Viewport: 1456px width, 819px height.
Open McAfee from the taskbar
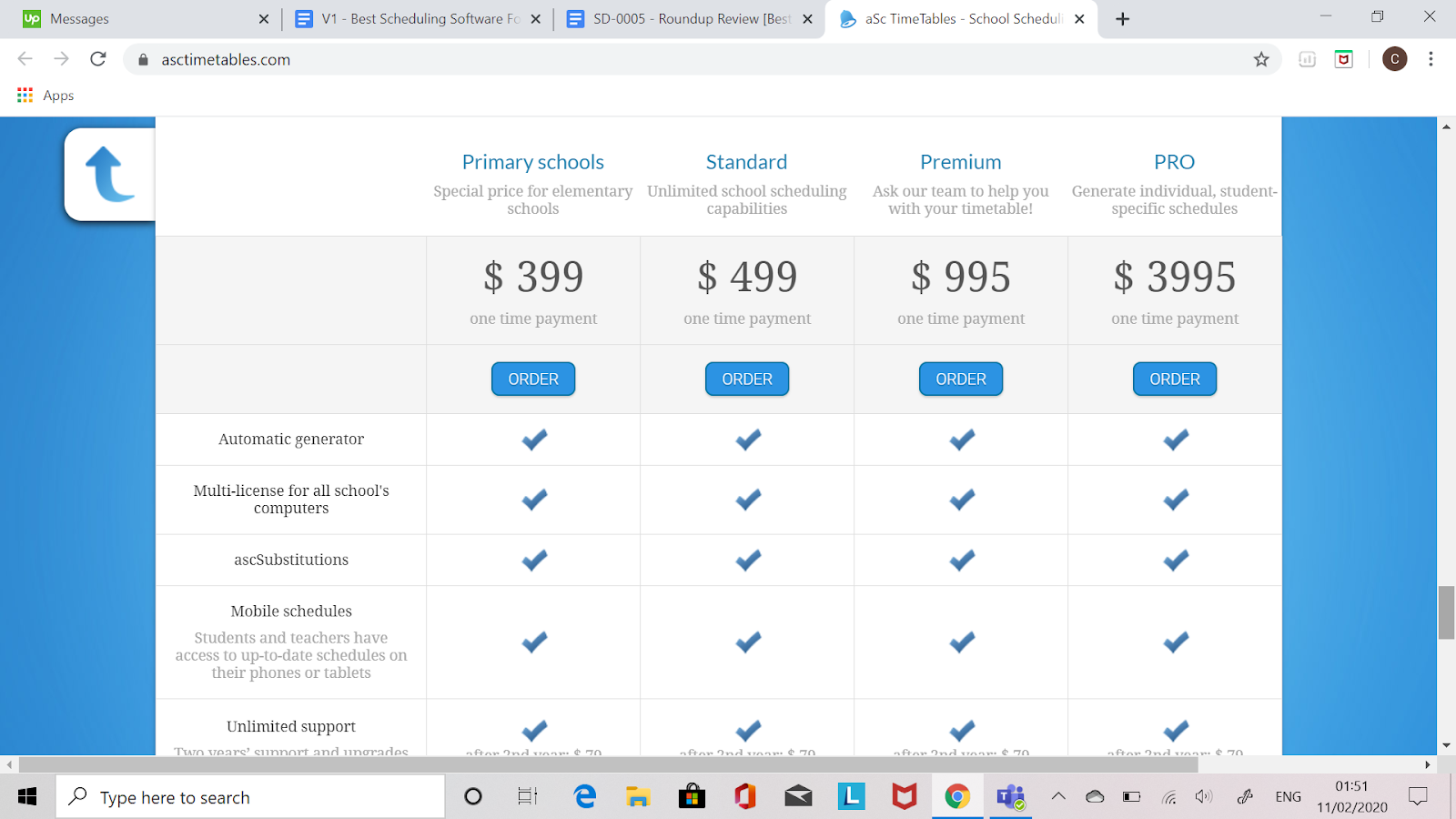[904, 796]
